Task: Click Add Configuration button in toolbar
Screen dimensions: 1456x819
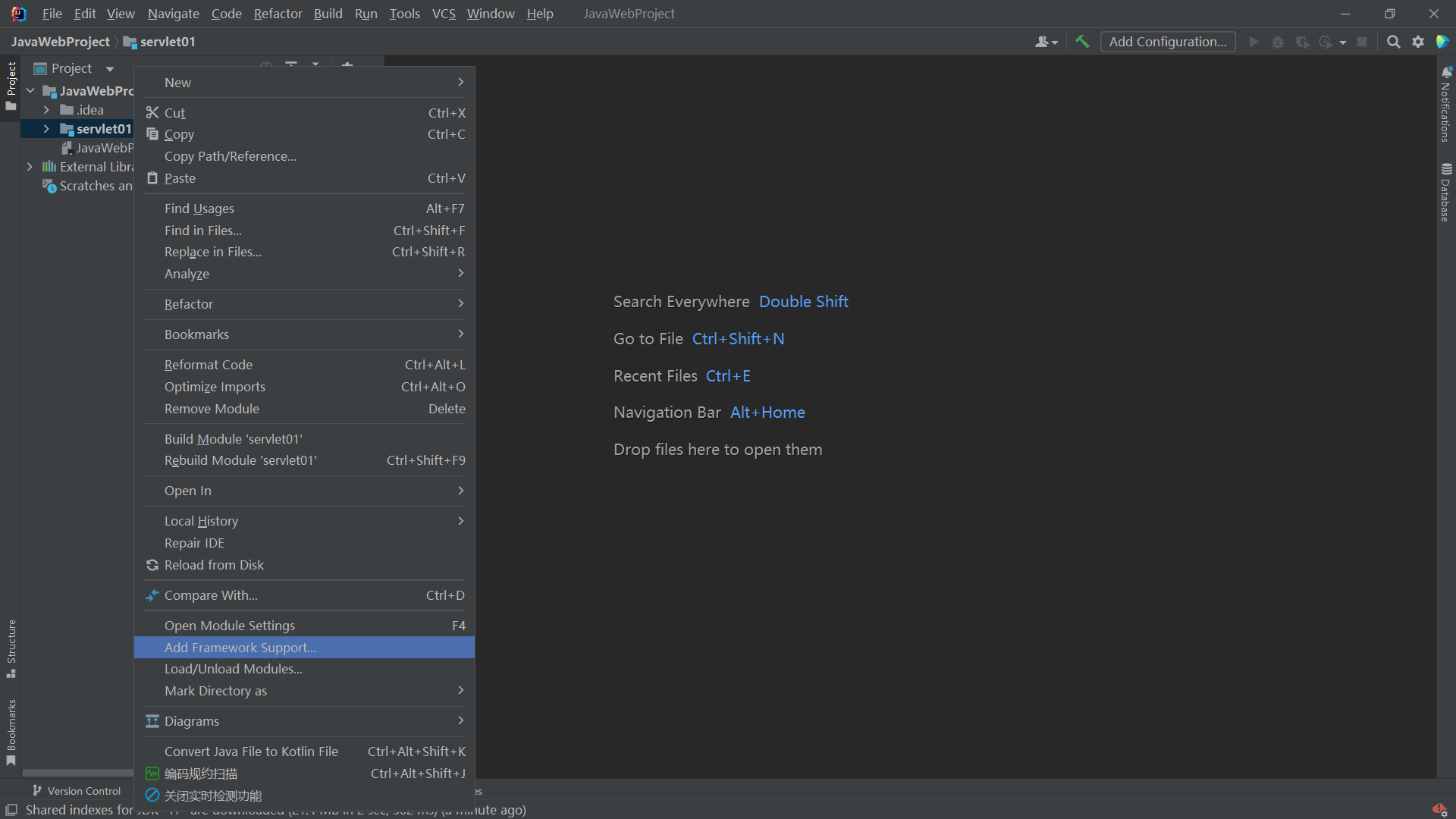Action: tap(1169, 41)
